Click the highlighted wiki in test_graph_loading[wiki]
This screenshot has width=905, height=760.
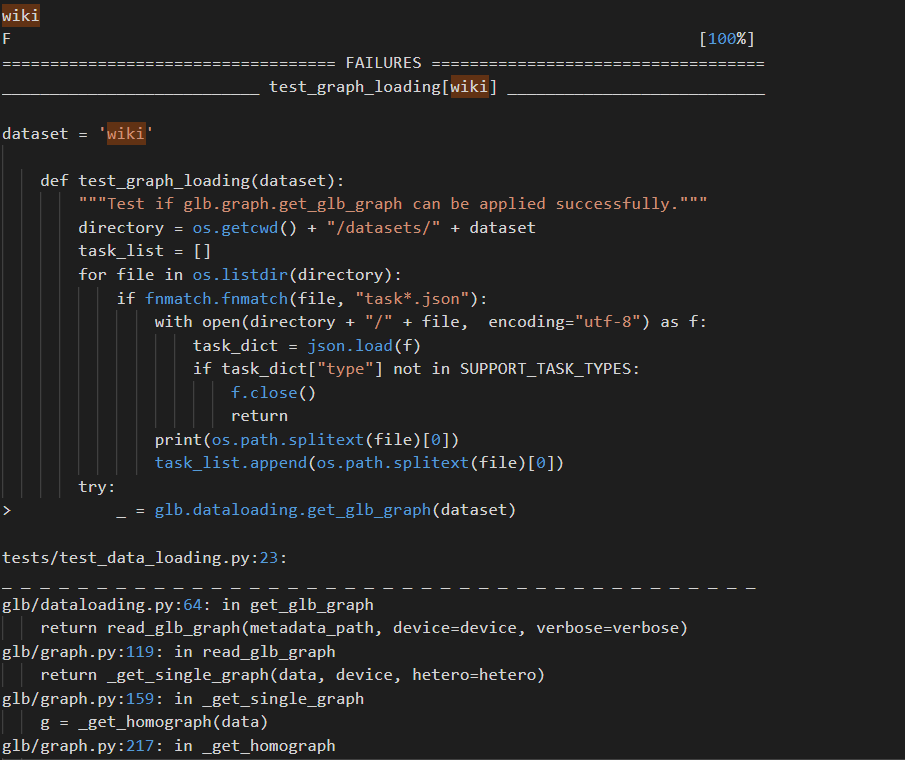coord(469,86)
